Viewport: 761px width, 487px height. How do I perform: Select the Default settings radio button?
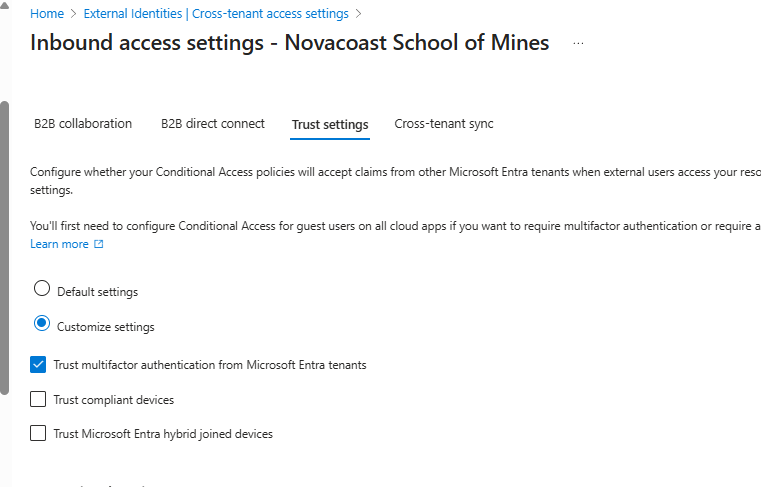coord(41,289)
